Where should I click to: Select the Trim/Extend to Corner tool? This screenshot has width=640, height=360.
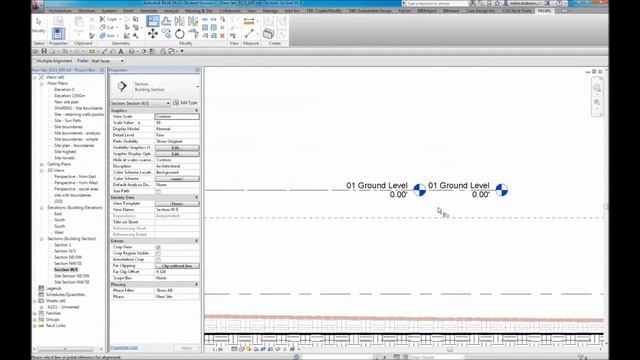click(x=193, y=34)
